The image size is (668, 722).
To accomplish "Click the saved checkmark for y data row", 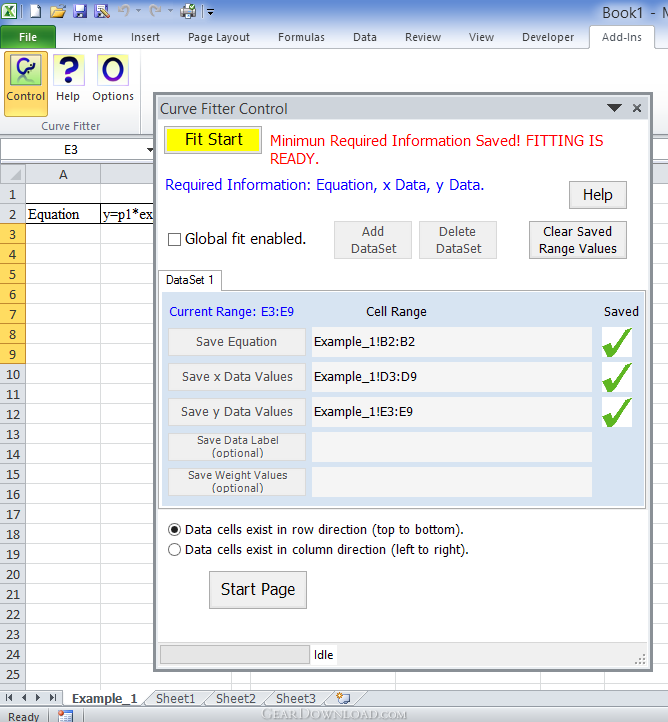I will (x=617, y=412).
